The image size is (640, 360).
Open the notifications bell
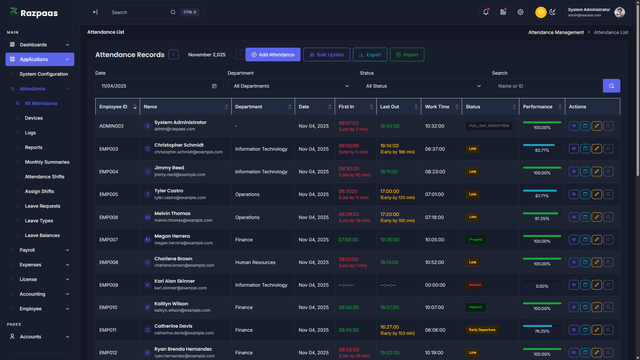pyautogui.click(x=486, y=12)
